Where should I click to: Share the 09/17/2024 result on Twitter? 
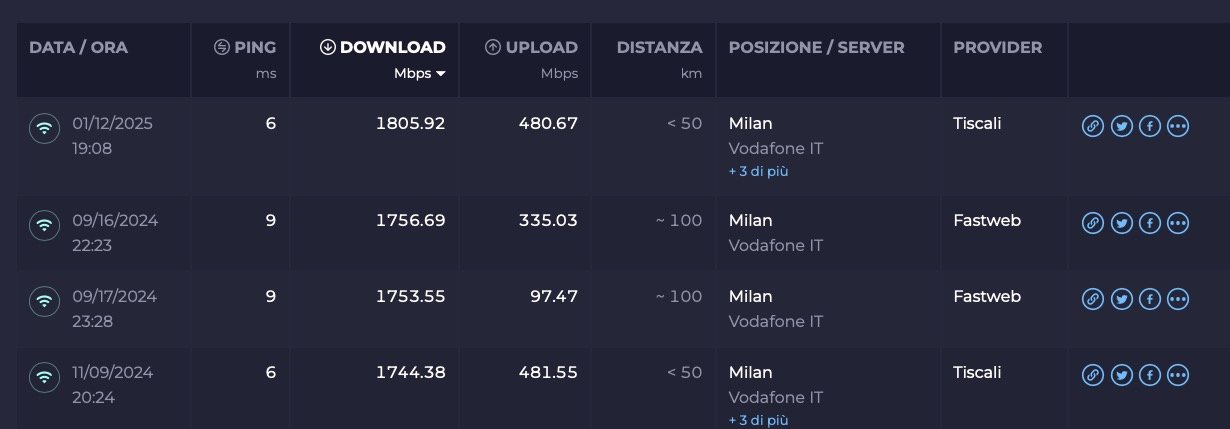1121,299
